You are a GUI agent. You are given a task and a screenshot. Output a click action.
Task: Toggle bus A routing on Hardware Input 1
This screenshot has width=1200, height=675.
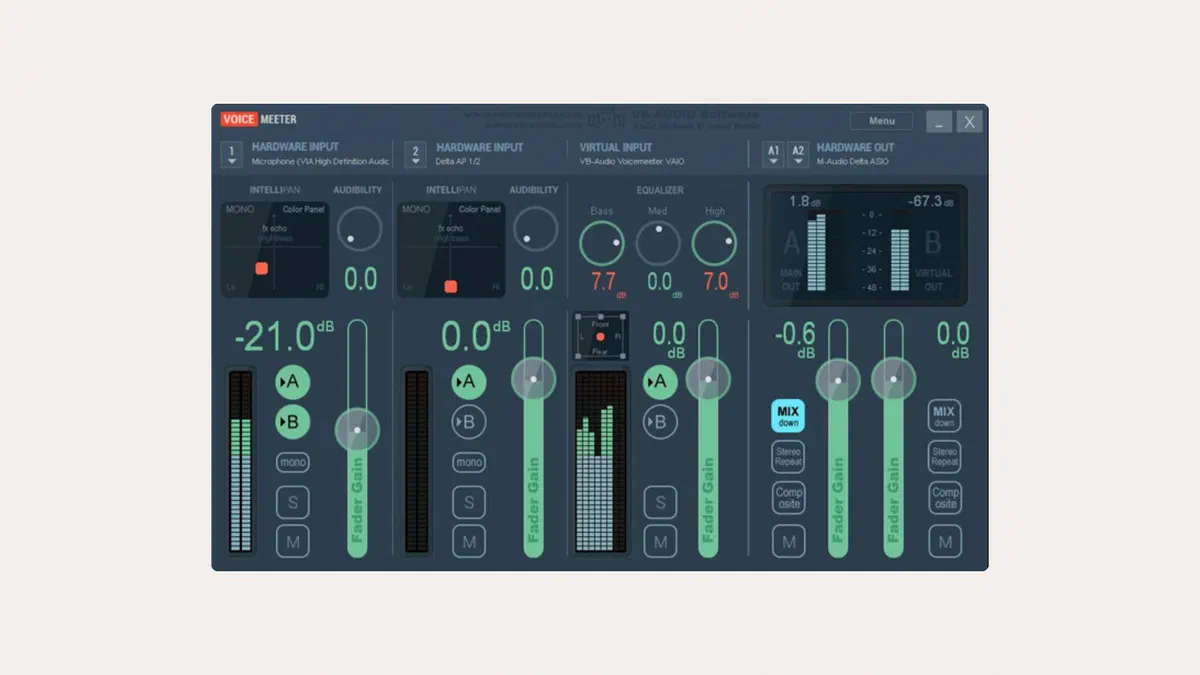pos(292,381)
